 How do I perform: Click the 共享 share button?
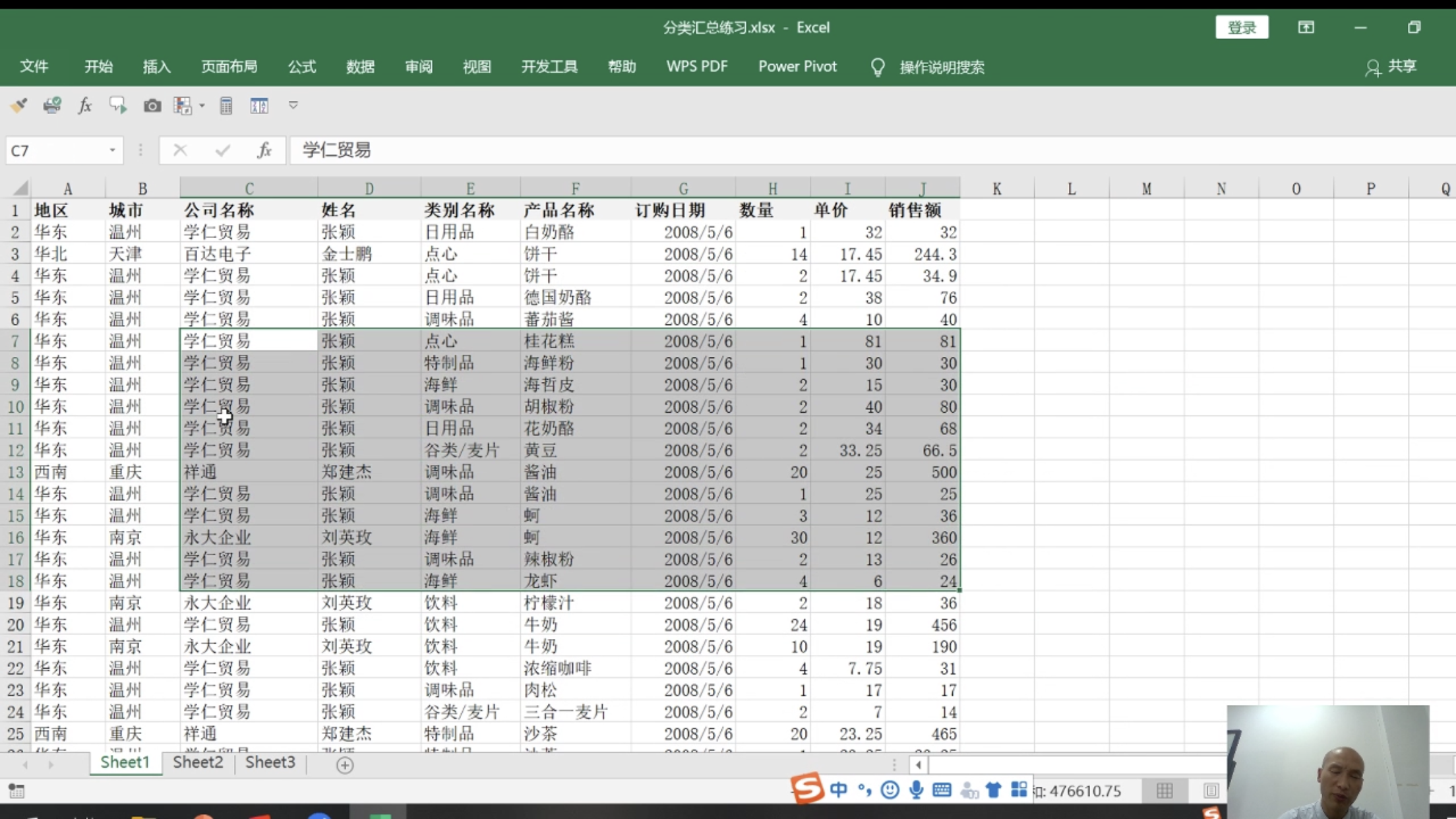[x=1391, y=67]
